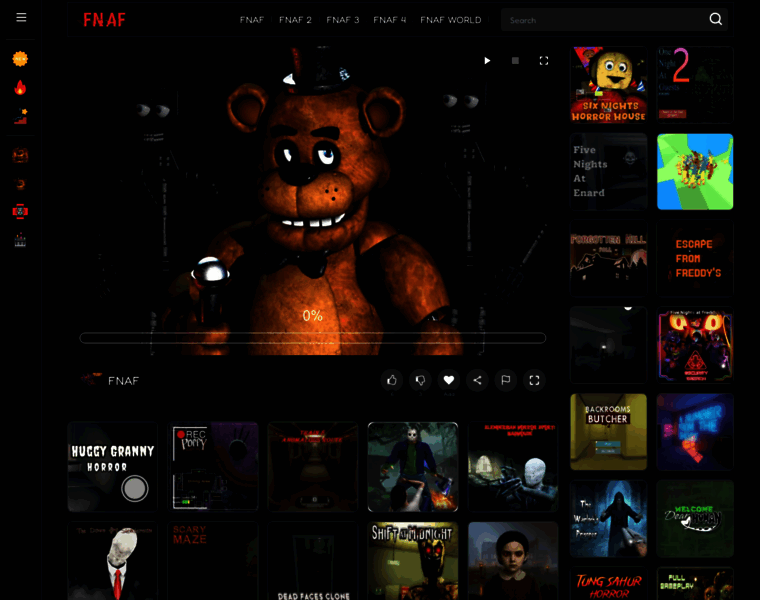The height and width of the screenshot is (600, 760).
Task: Open the dark night scene thumbnail above Backrooms Butcher
Action: [608, 345]
